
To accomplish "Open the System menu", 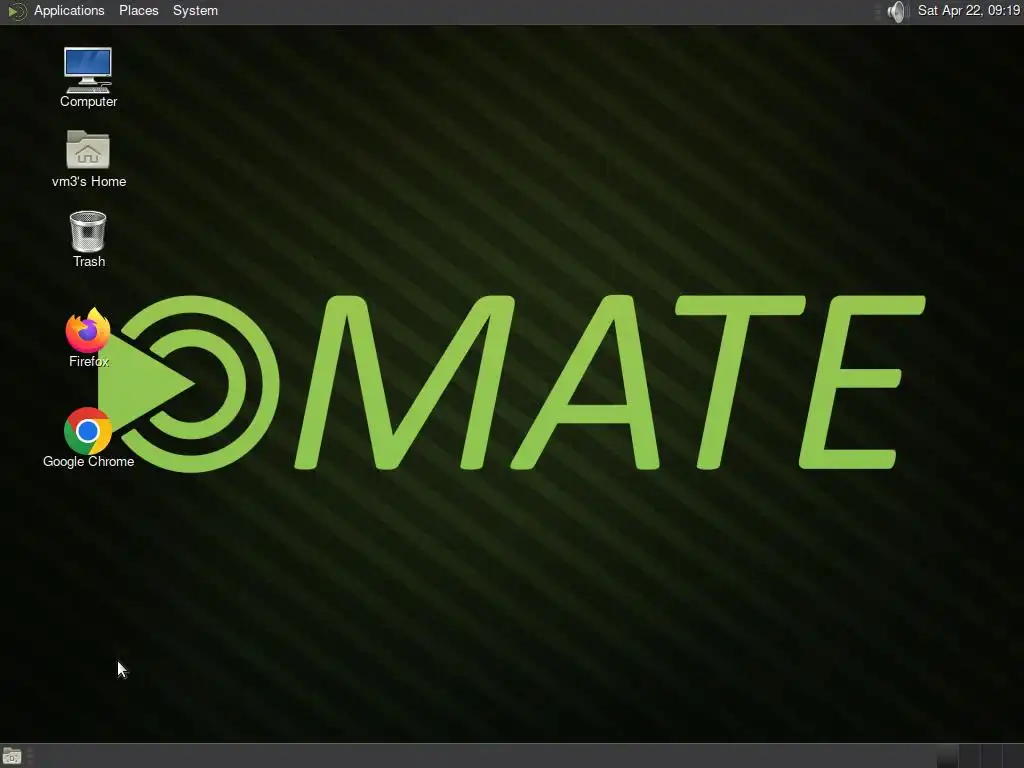I will point(195,10).
